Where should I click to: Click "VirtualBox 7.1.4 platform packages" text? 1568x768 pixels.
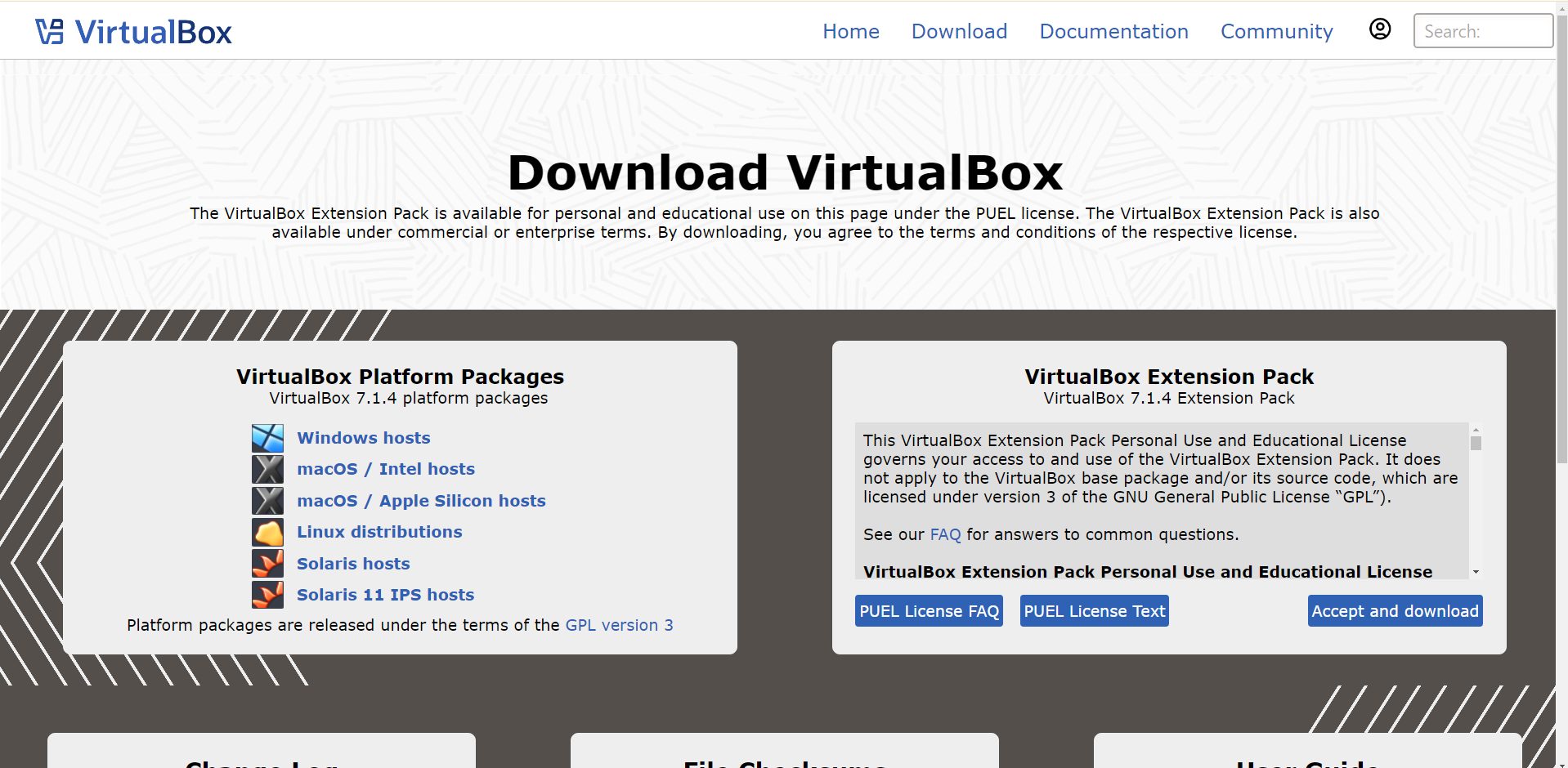pyautogui.click(x=409, y=398)
